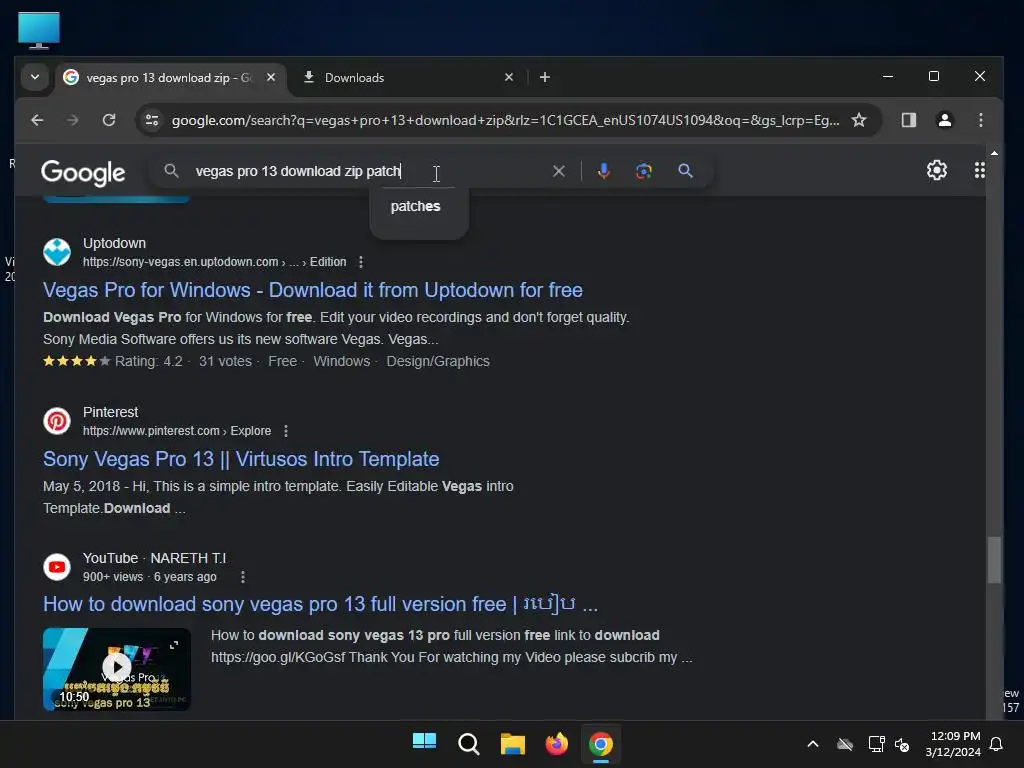Click the sony-vegas.en.uptodown.com URL text
The width and height of the screenshot is (1024, 768).
(214, 262)
